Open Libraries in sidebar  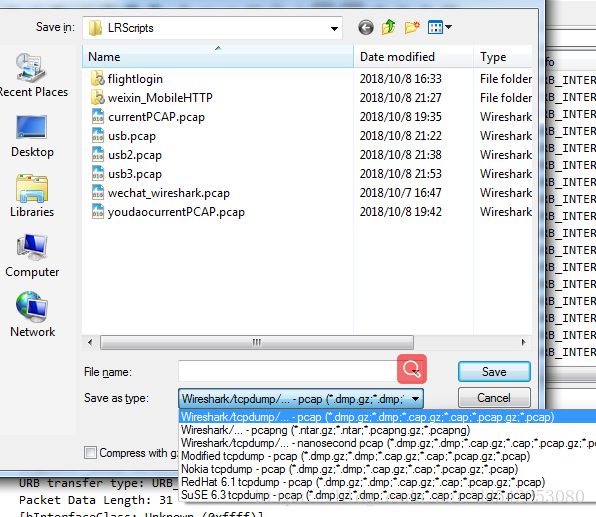[x=32, y=196]
